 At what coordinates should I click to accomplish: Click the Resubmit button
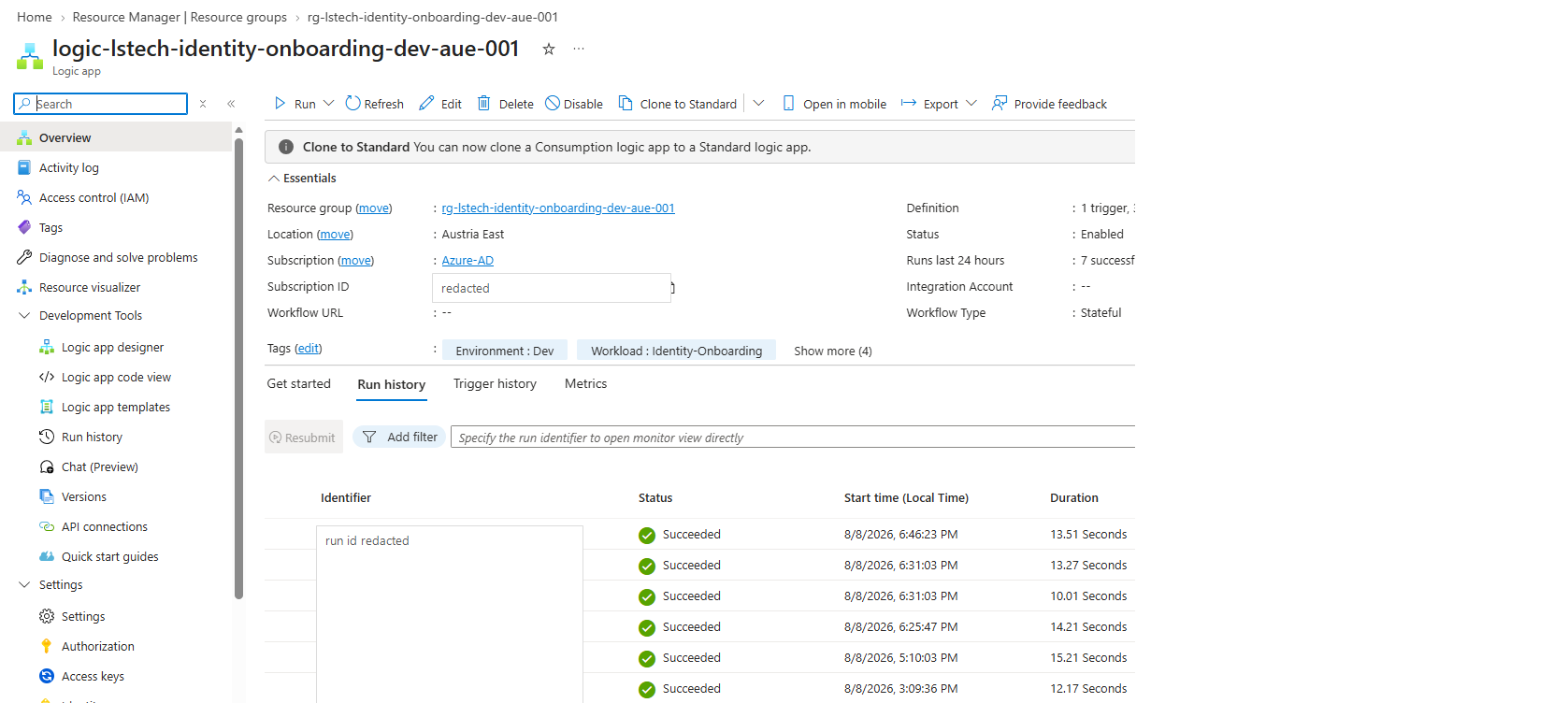pos(303,437)
